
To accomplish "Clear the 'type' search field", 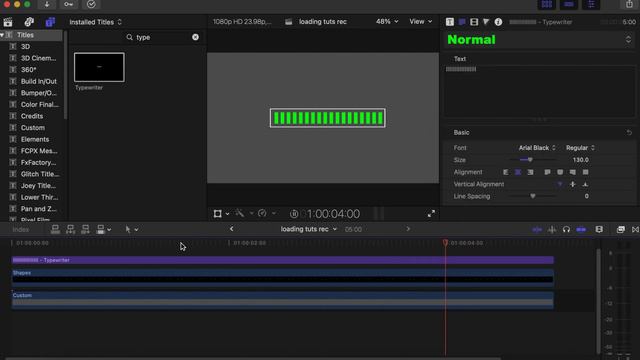I will click(196, 37).
